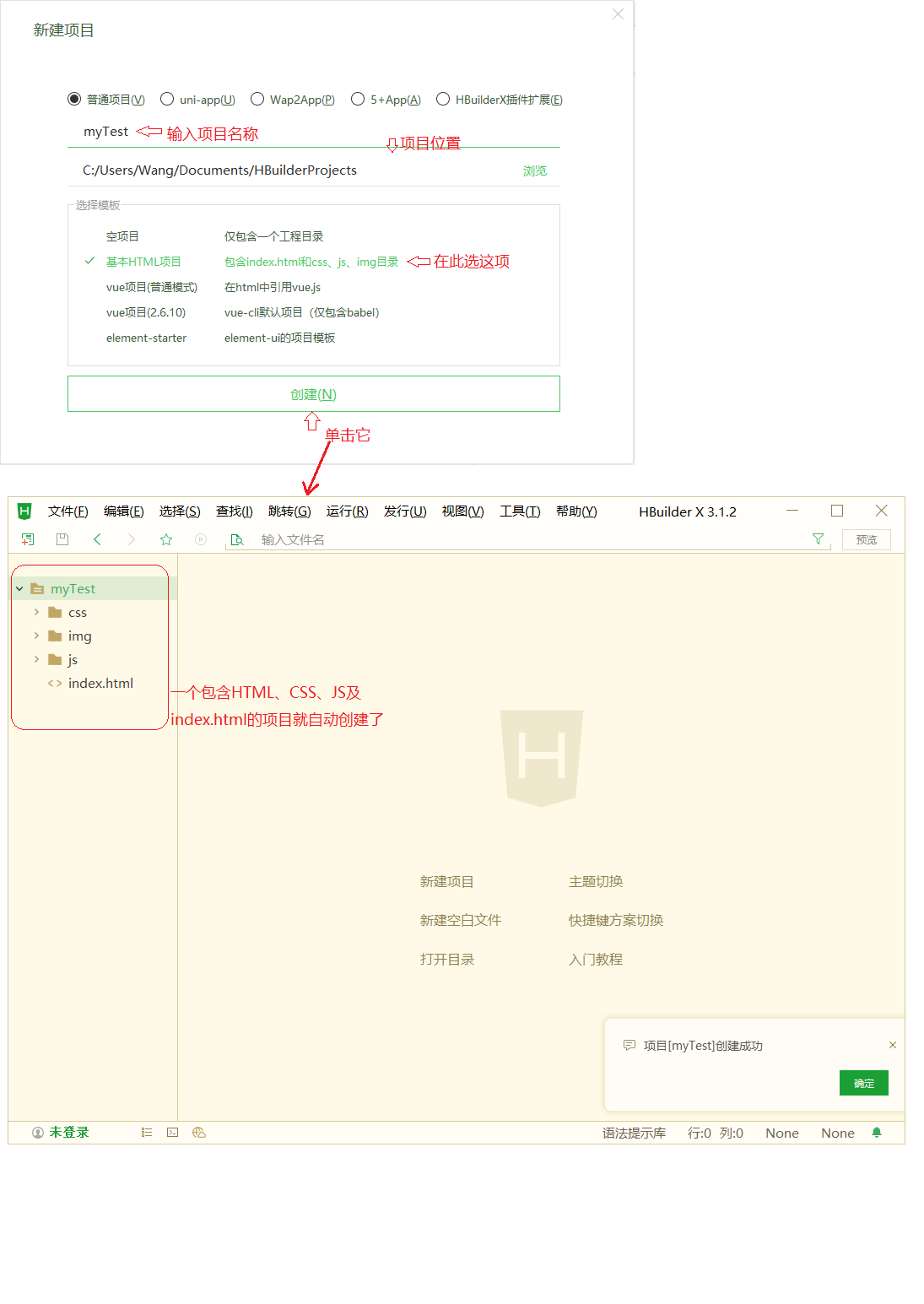
Task: Close the project created notification
Action: click(x=893, y=1045)
